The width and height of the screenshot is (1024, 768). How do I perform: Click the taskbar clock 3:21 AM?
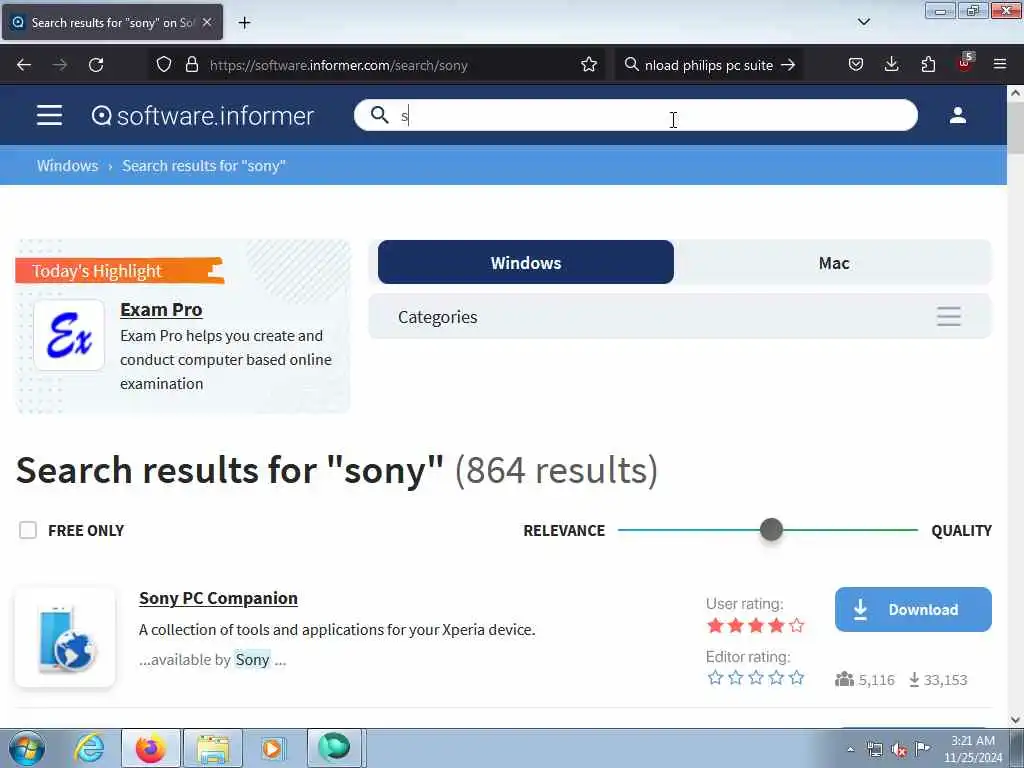coord(972,741)
